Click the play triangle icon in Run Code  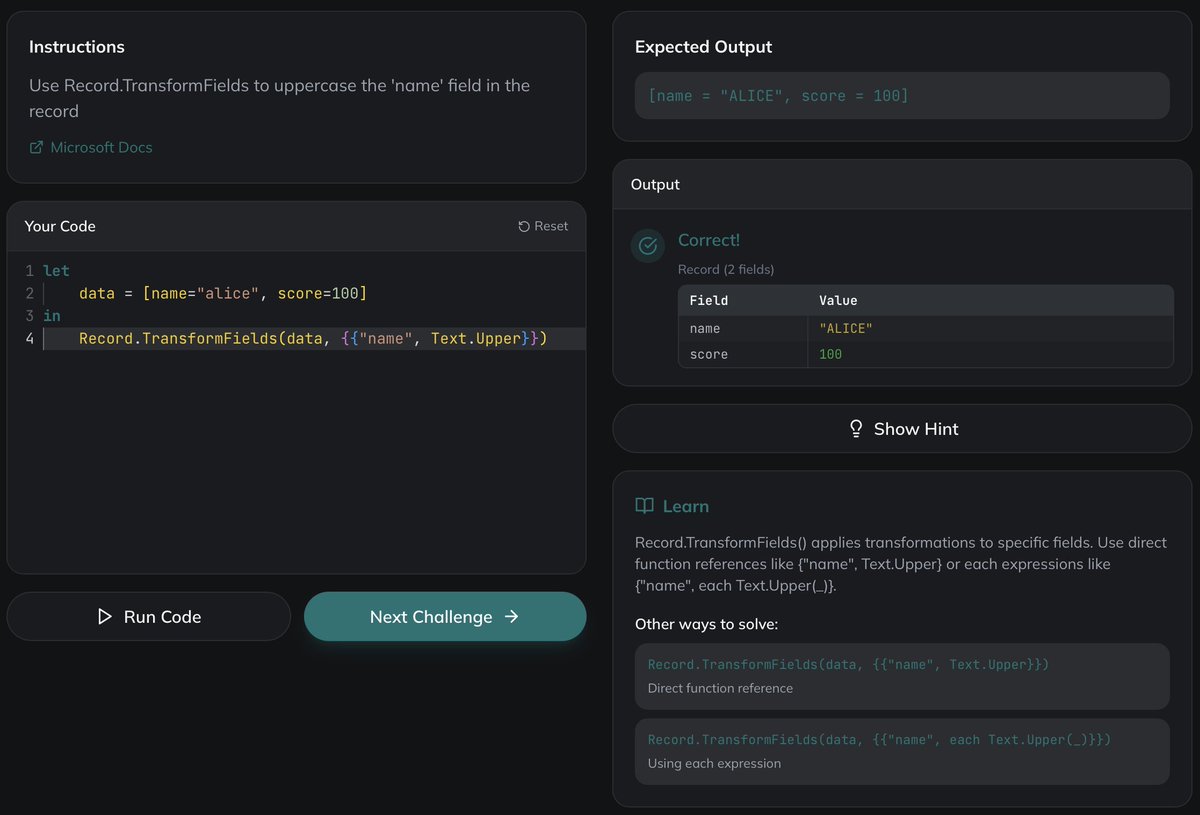tap(105, 617)
